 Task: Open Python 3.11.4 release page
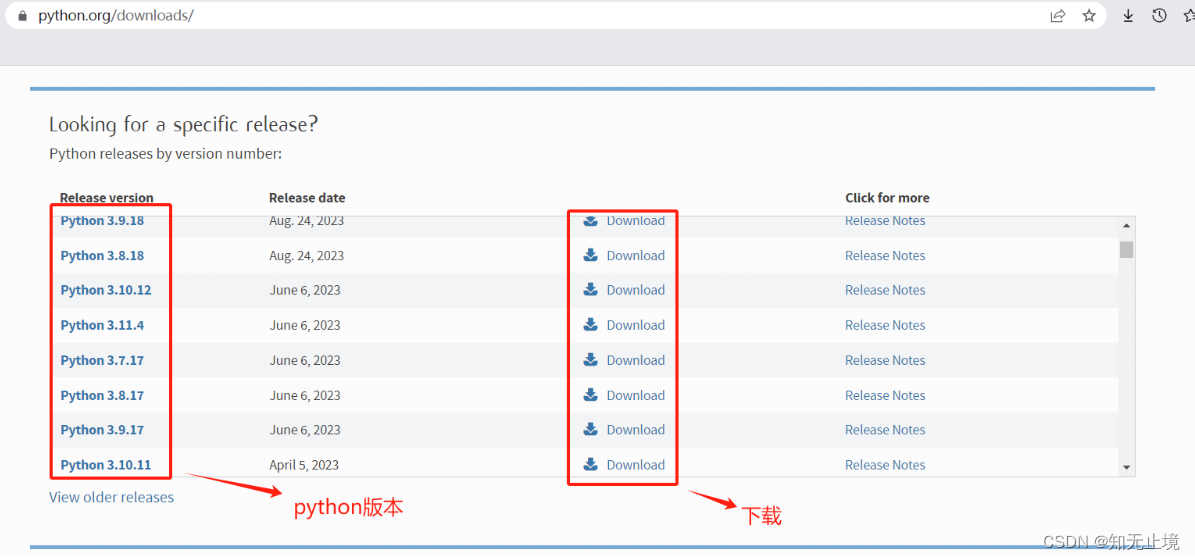[102, 325]
